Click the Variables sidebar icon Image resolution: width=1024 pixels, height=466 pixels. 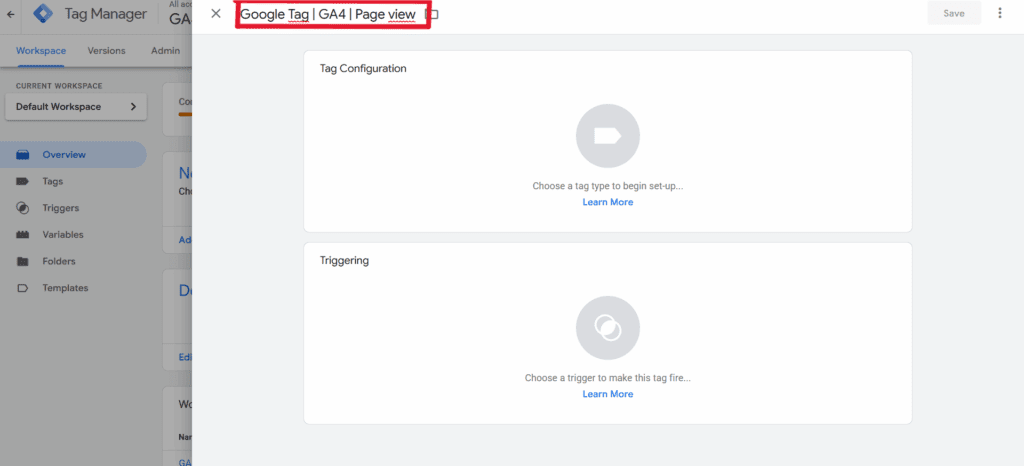point(22,235)
